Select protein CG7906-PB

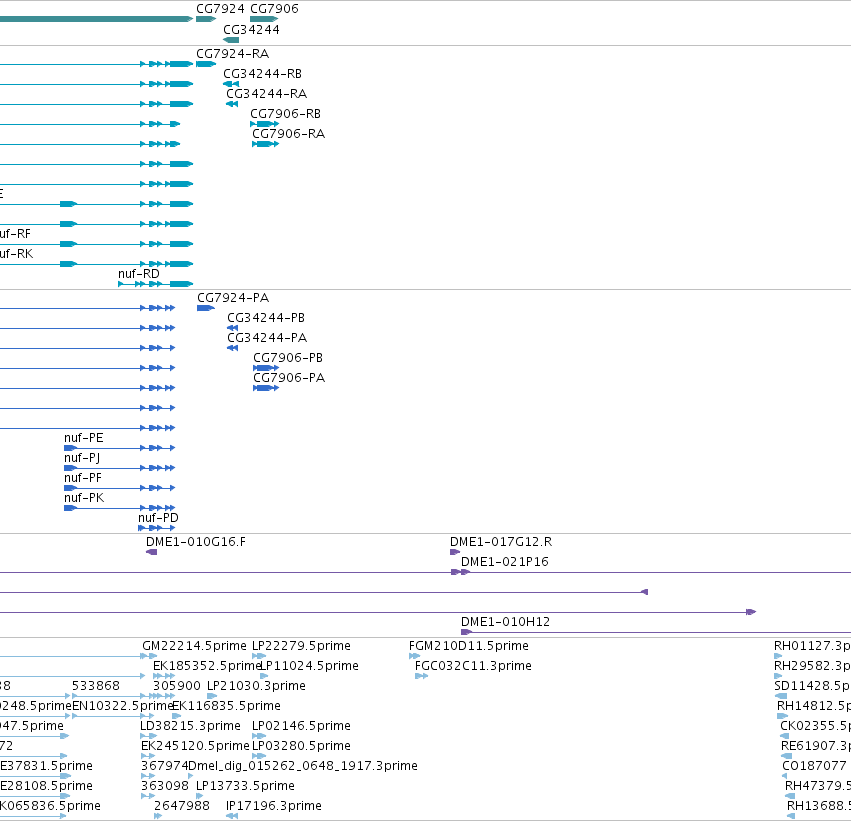pos(288,358)
